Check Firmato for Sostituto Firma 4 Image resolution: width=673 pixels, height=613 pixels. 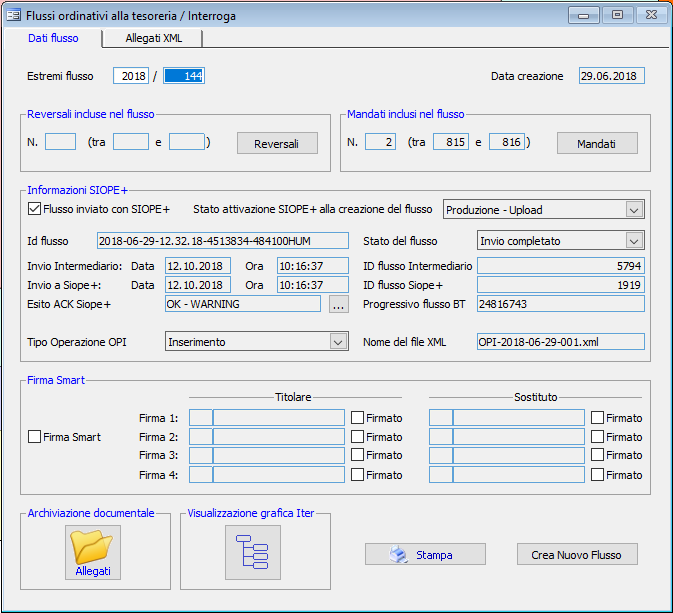(x=597, y=474)
